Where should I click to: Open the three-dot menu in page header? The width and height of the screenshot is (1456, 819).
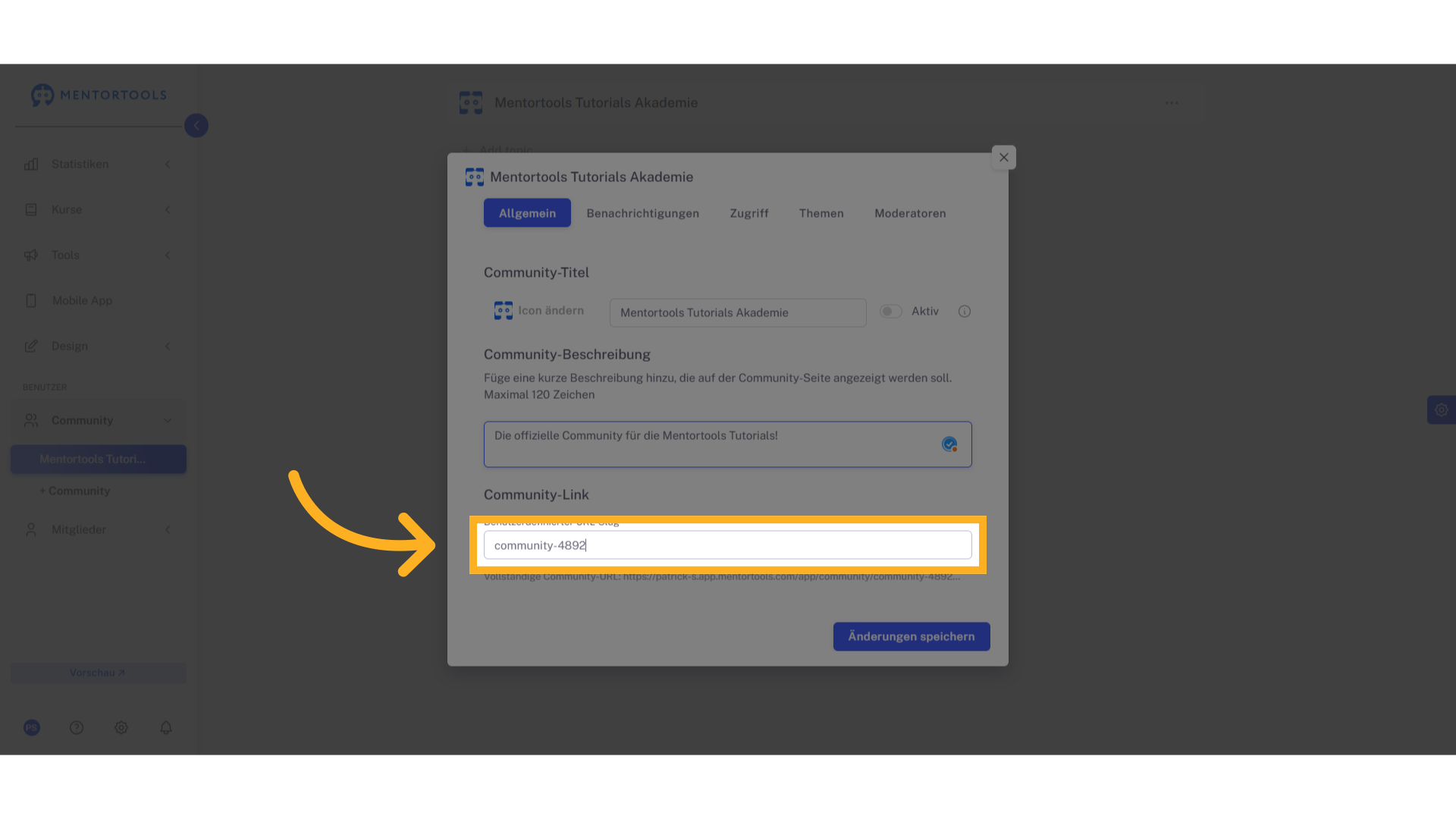pyautogui.click(x=1172, y=103)
